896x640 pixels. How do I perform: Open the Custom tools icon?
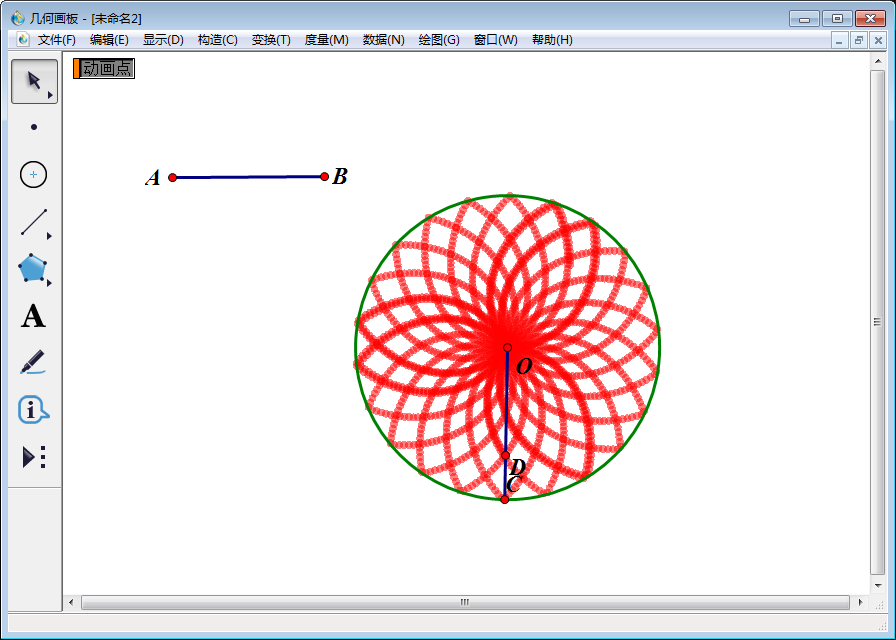tap(34, 457)
